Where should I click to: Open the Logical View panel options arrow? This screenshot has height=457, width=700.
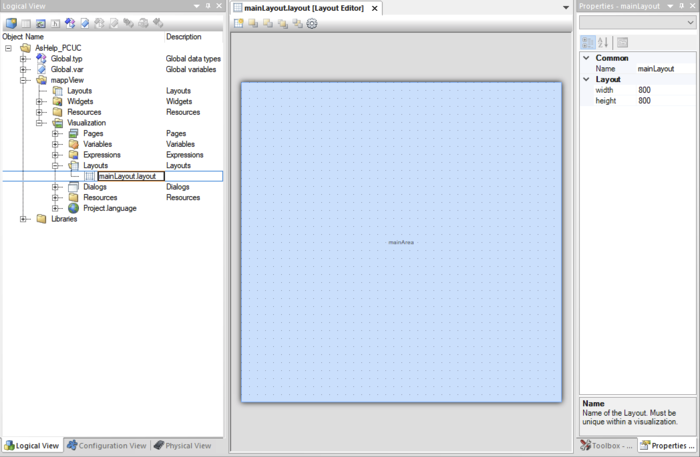click(196, 6)
